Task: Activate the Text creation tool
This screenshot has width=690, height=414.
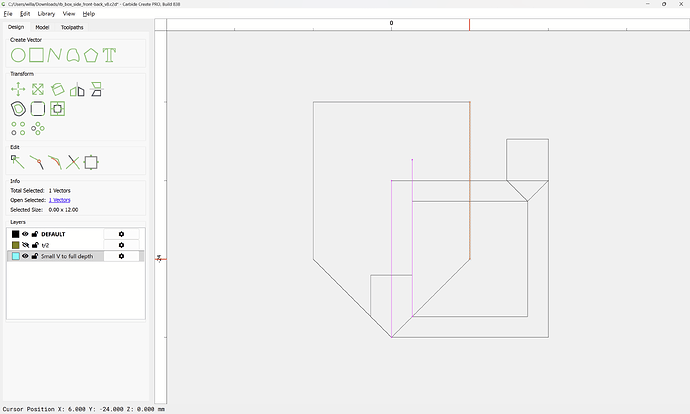Action: click(109, 55)
